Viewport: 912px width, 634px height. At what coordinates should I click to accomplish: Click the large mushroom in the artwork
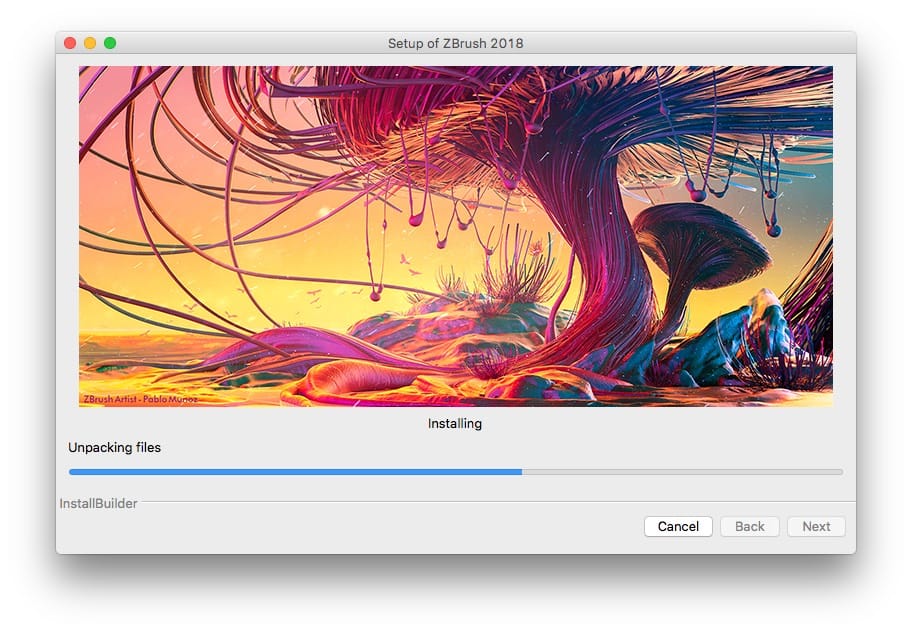700,245
